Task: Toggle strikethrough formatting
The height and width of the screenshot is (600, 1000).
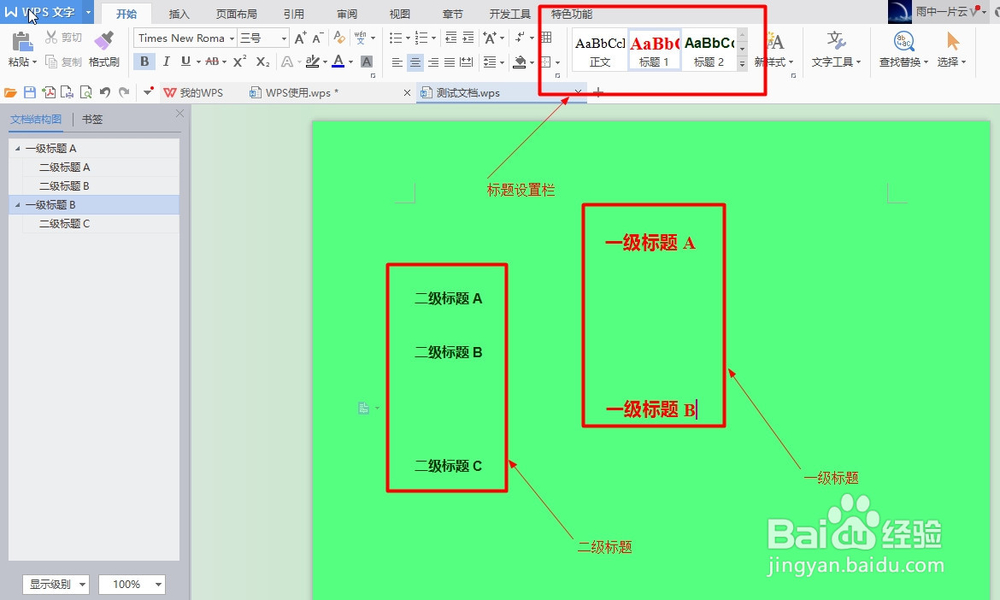Action: [212, 60]
